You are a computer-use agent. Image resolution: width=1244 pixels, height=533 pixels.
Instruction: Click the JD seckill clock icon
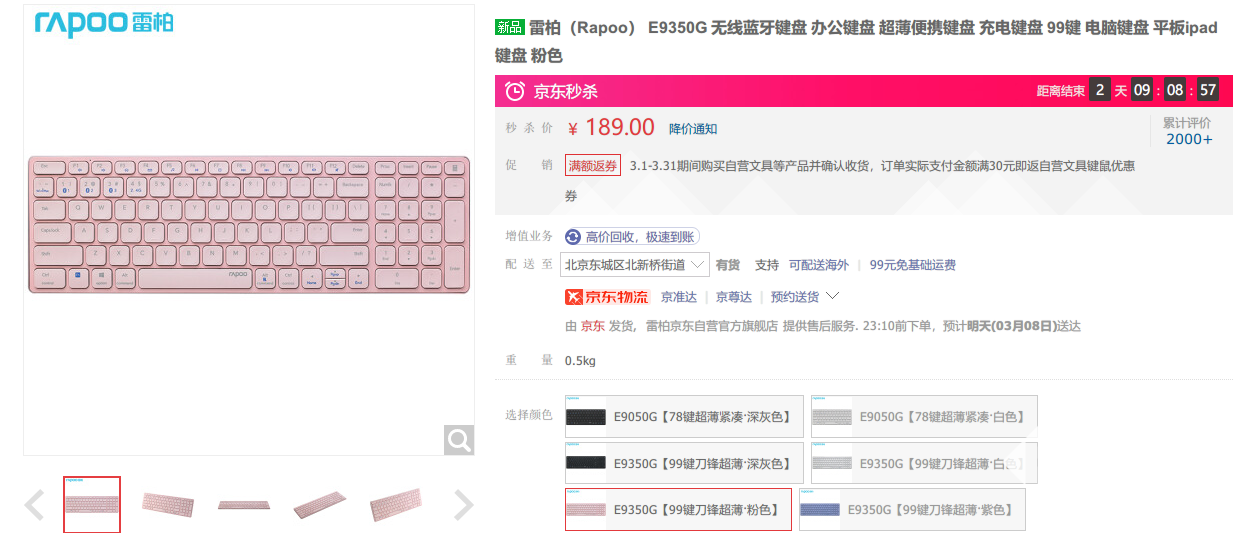(x=514, y=91)
